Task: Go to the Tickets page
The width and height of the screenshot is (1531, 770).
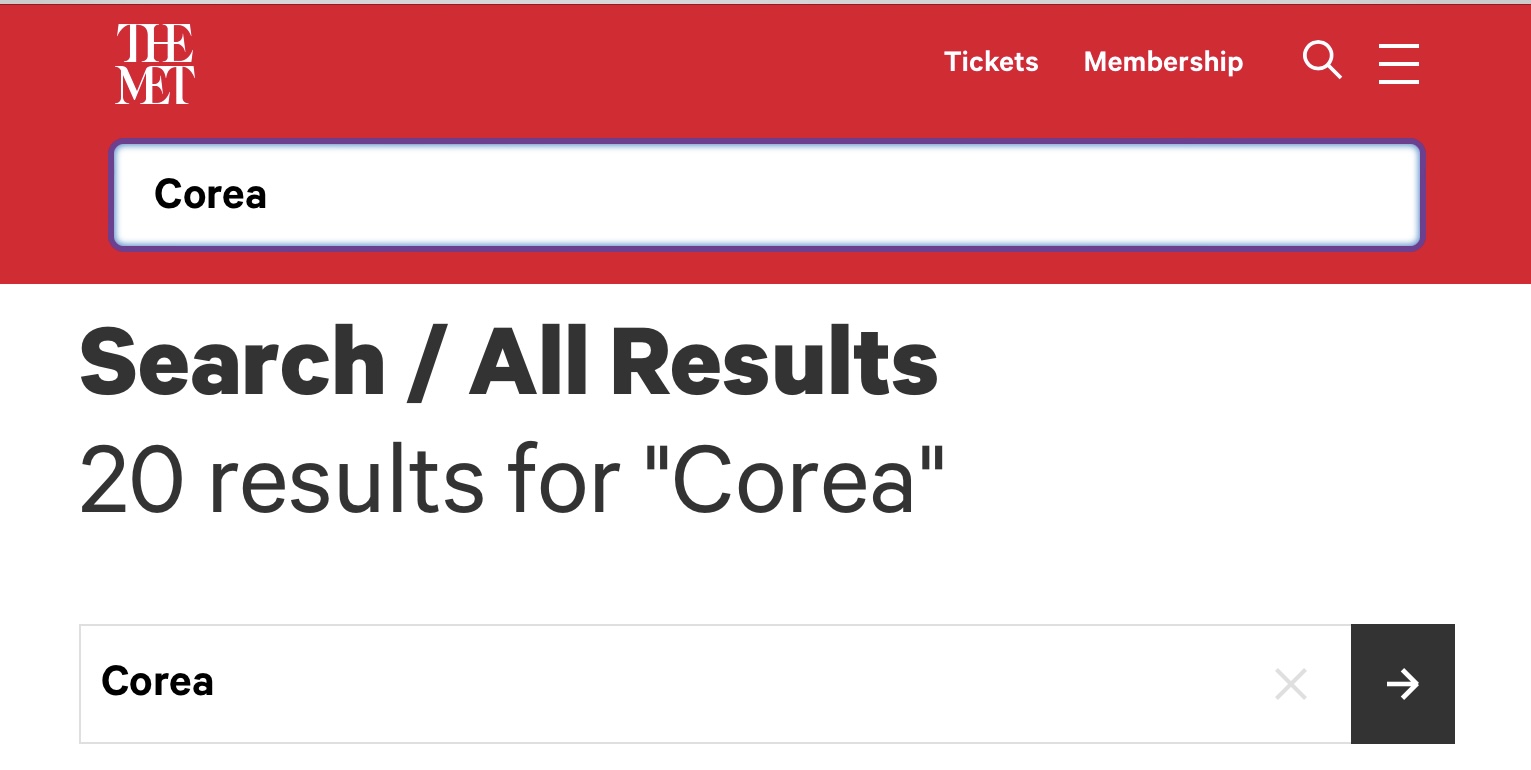Action: (991, 62)
